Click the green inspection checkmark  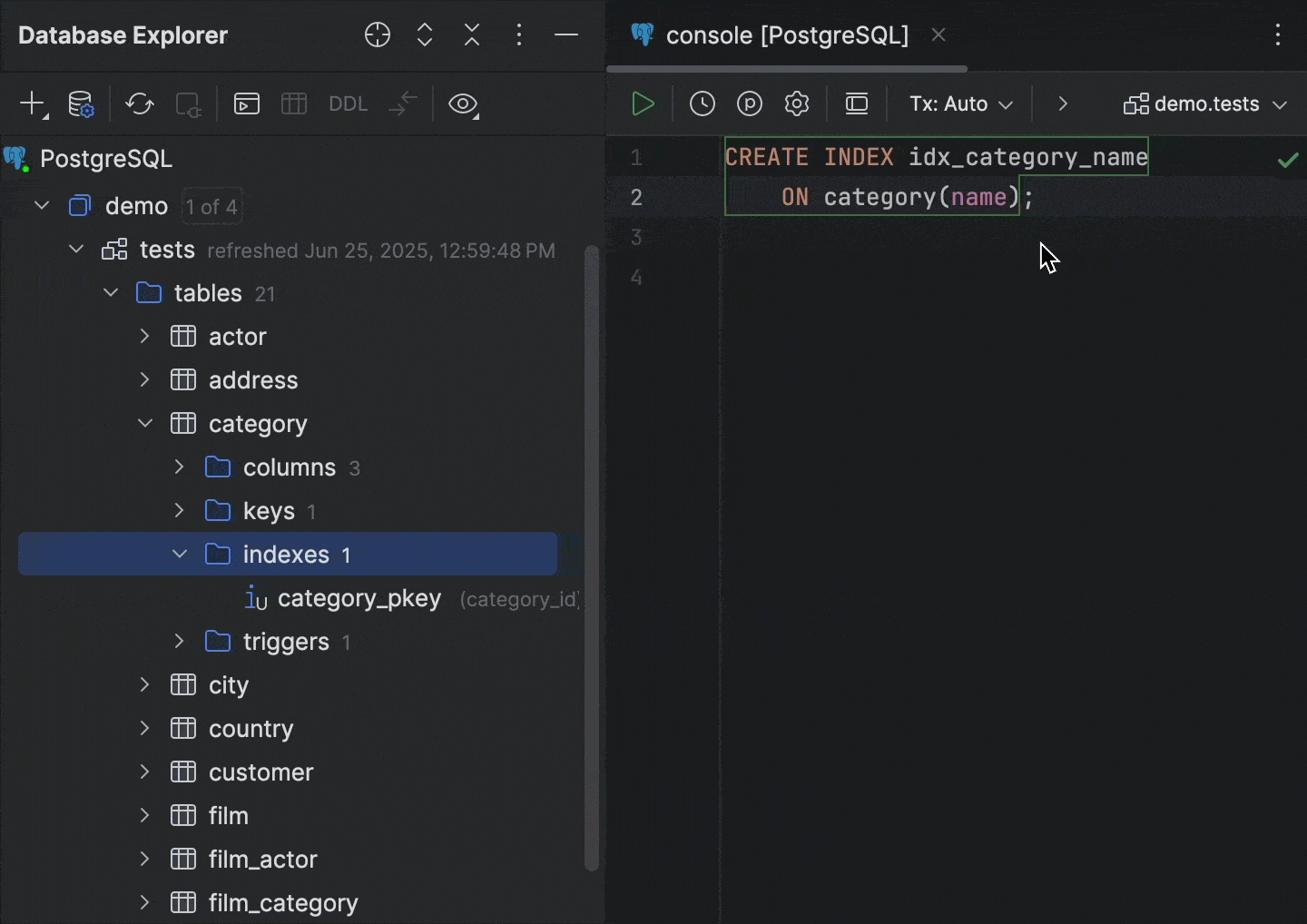(x=1287, y=161)
